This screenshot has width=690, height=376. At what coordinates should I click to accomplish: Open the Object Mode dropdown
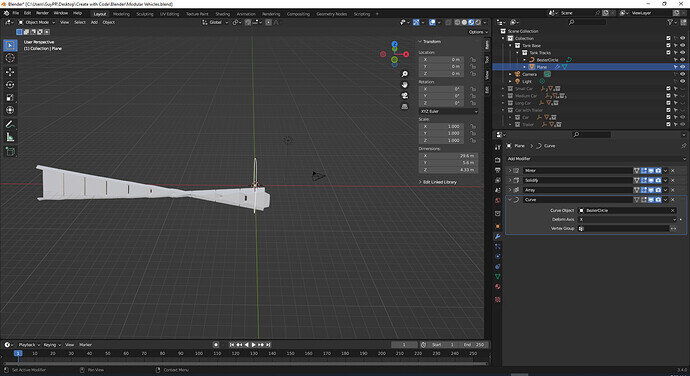pos(37,22)
